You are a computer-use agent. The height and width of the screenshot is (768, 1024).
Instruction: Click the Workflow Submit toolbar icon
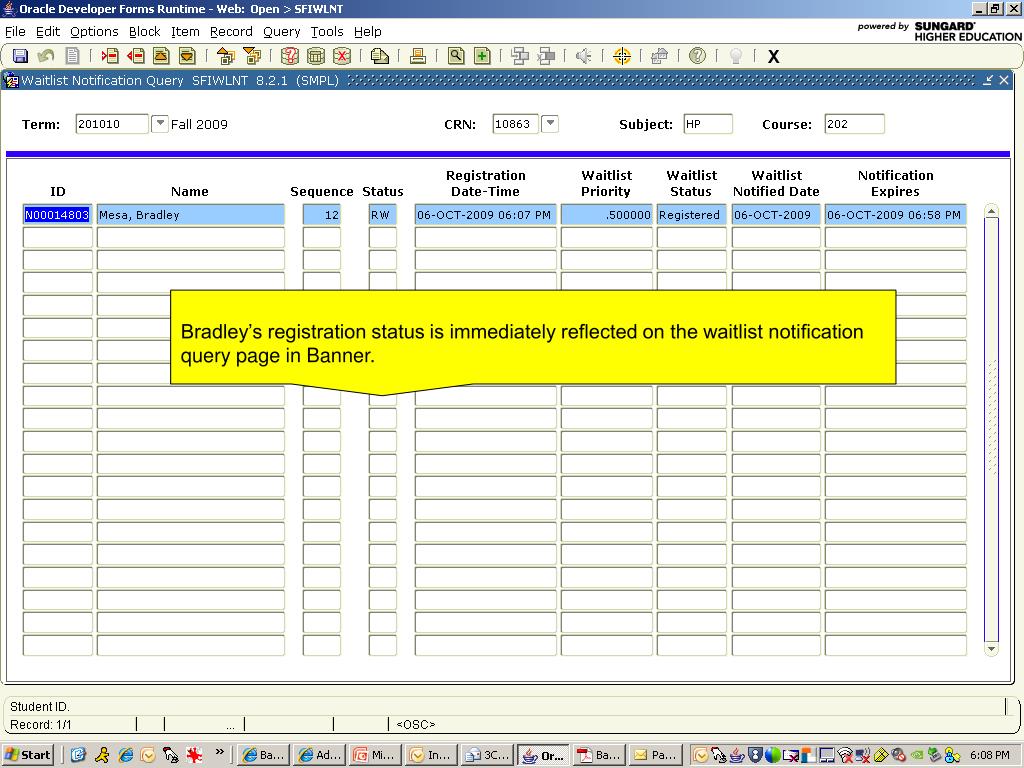(x=520, y=56)
